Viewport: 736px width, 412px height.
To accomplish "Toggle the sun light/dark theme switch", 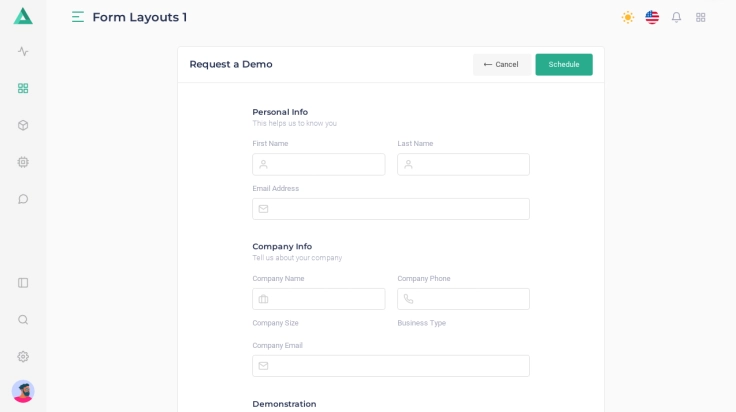I will (x=628, y=17).
